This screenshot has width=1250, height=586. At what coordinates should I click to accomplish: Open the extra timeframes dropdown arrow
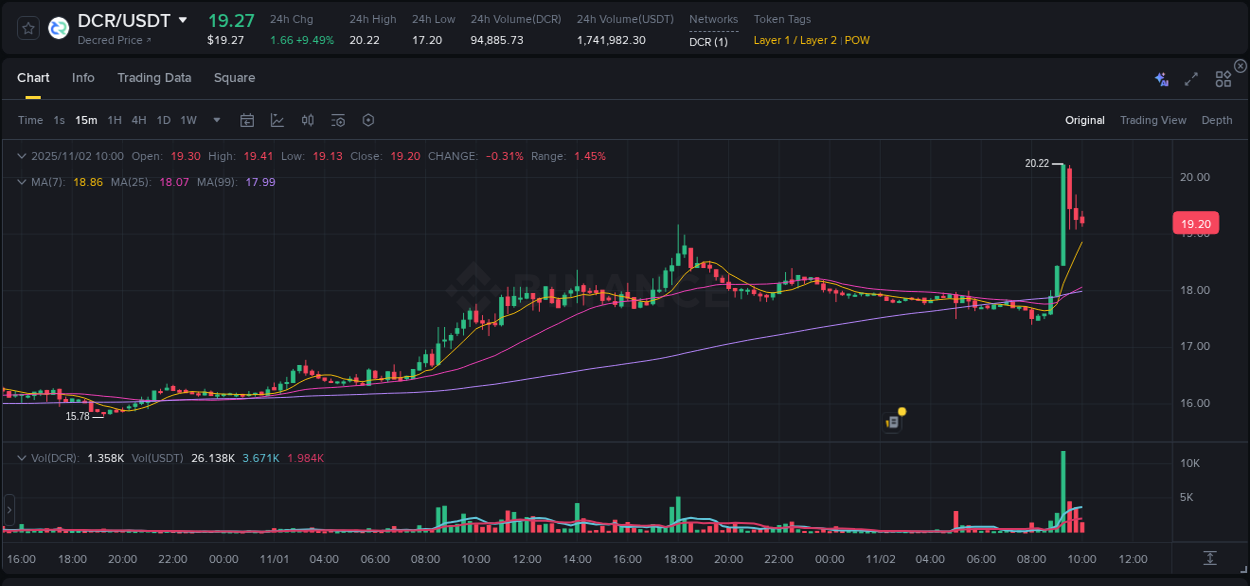tap(215, 120)
